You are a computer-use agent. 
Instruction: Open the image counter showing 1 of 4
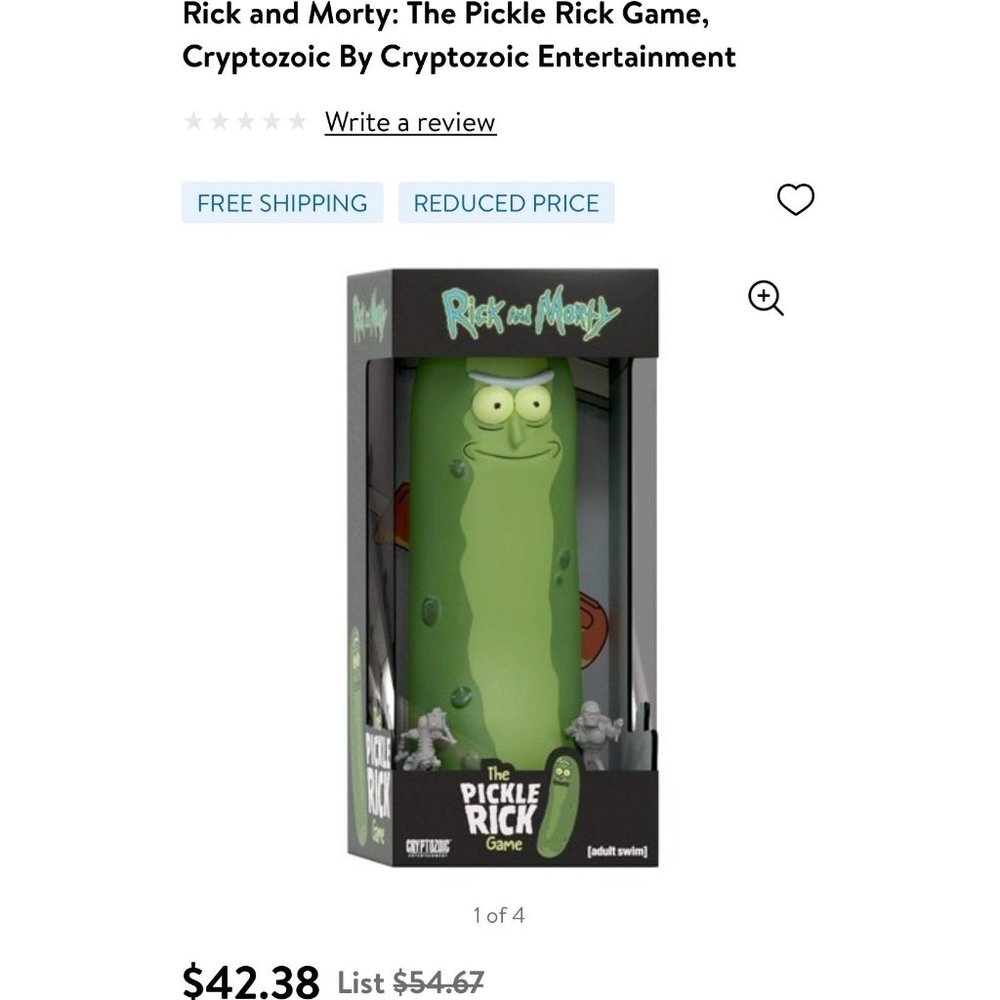pyautogui.click(x=500, y=913)
